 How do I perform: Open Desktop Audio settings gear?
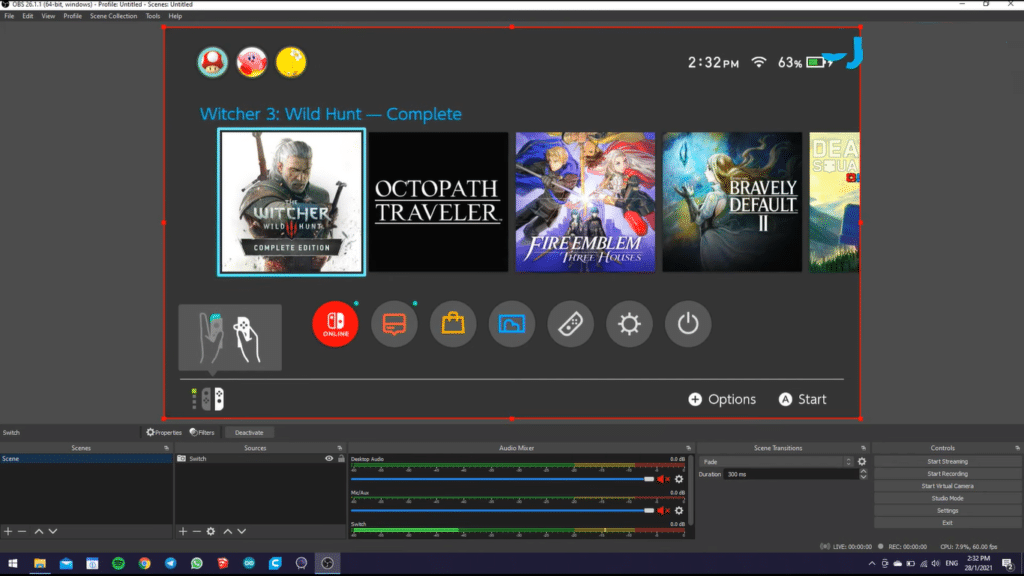coord(679,479)
